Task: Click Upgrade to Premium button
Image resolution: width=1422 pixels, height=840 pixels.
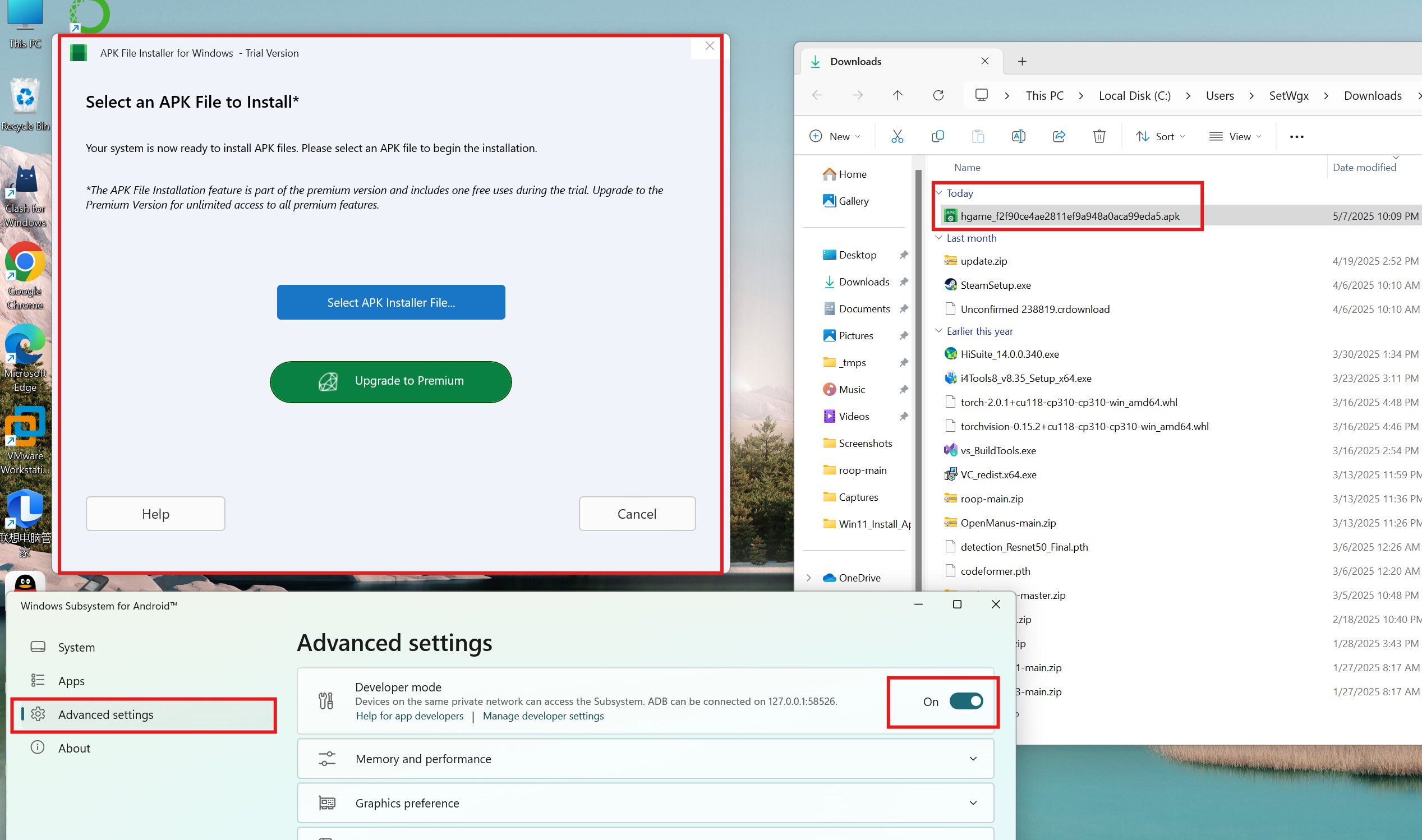Action: (390, 381)
